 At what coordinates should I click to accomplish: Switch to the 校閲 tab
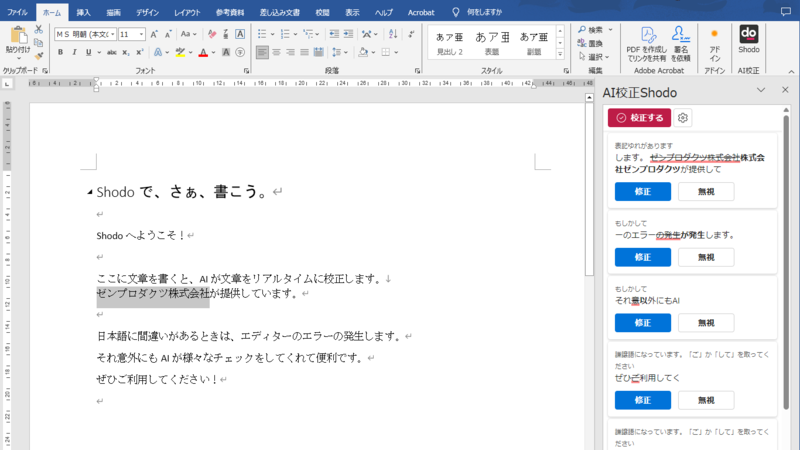coord(322,12)
